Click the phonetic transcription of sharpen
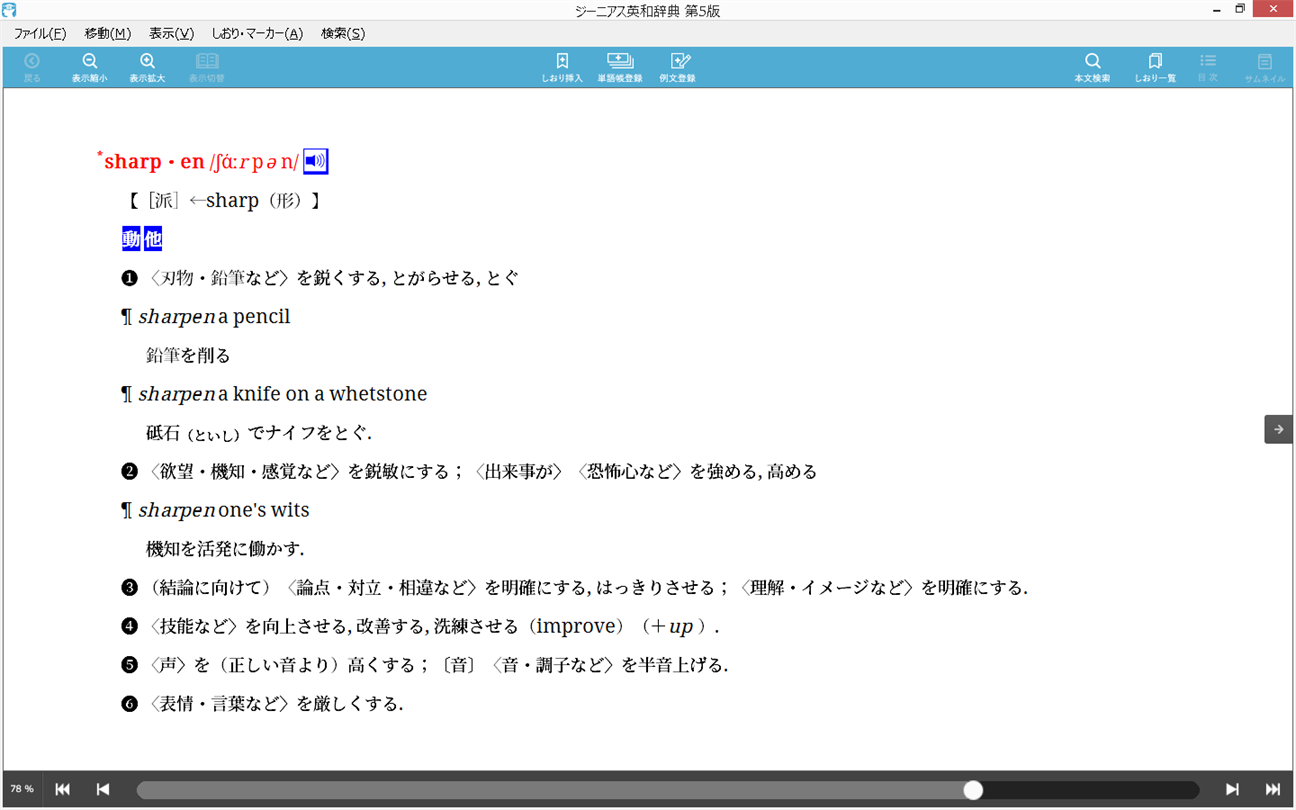This screenshot has width=1296, height=810. pos(254,162)
